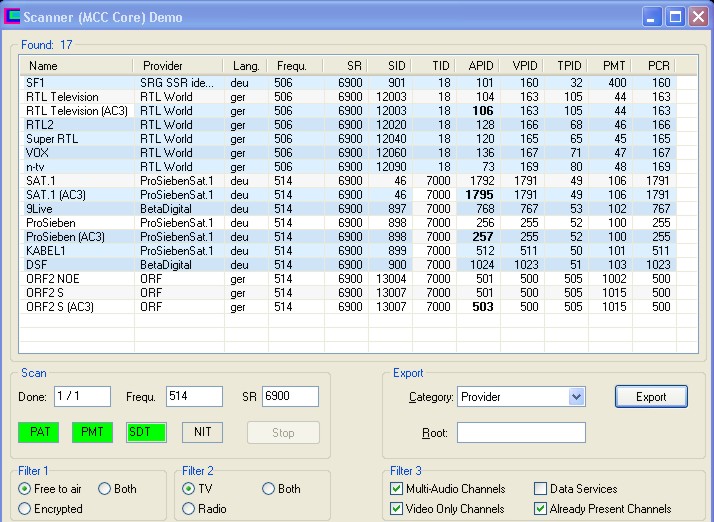The image size is (714, 522).
Task: Click the green SDT indicator
Action: tap(146, 432)
